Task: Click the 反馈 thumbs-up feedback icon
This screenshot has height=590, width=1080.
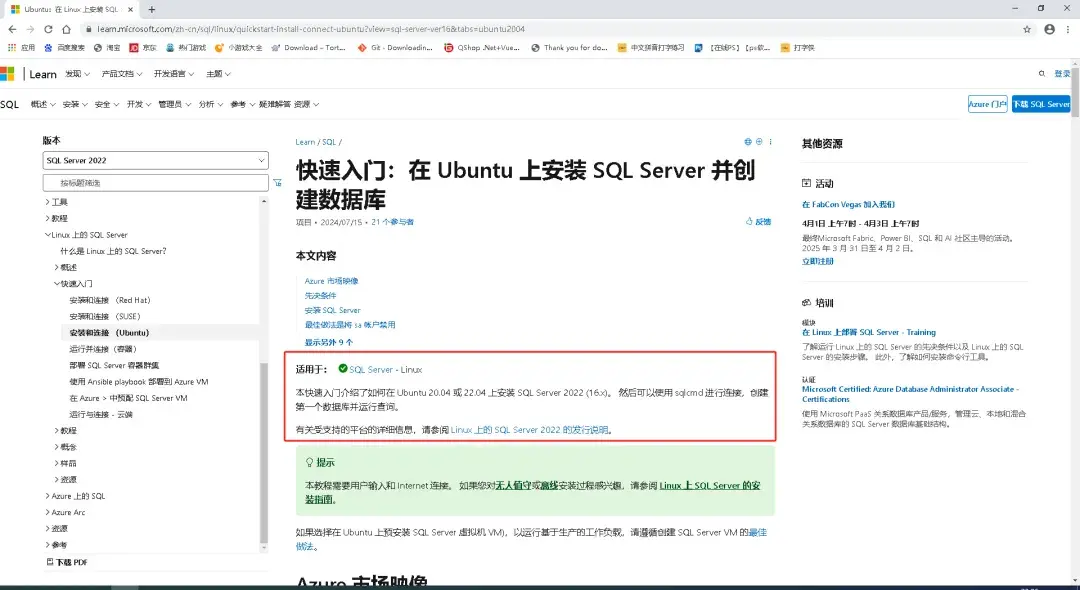Action: click(751, 221)
